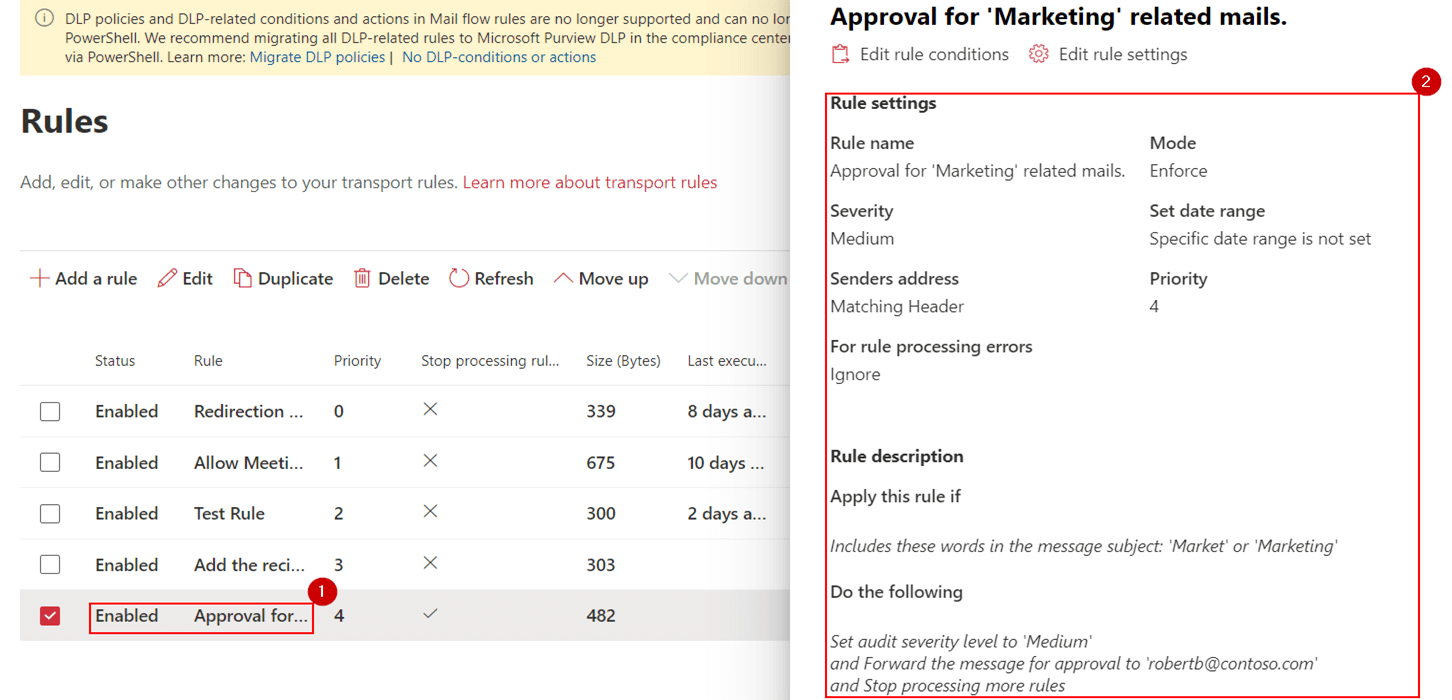Open the Migrate DLP policies link
1452x700 pixels.
point(317,57)
